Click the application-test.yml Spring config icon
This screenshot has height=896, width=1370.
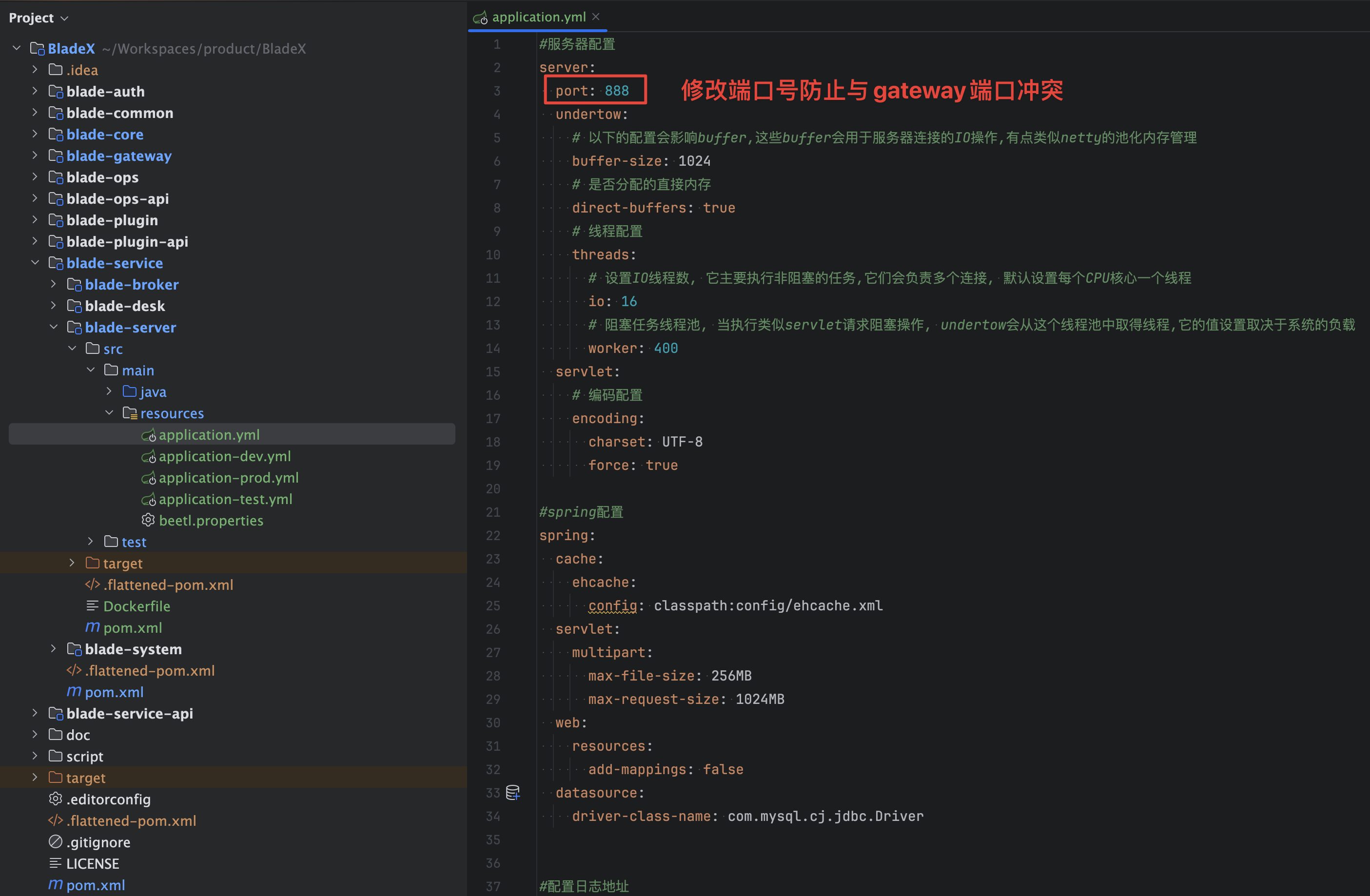click(149, 500)
